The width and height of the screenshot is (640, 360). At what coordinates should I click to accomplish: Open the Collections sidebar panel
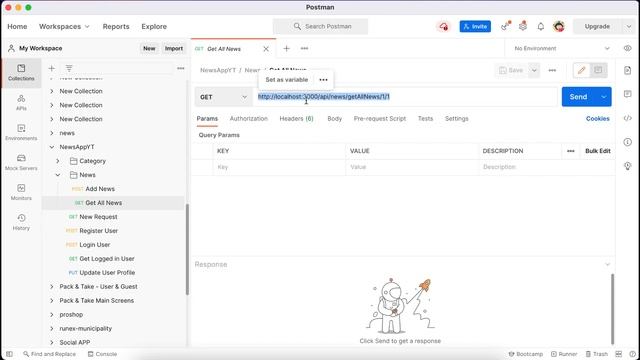point(21,73)
